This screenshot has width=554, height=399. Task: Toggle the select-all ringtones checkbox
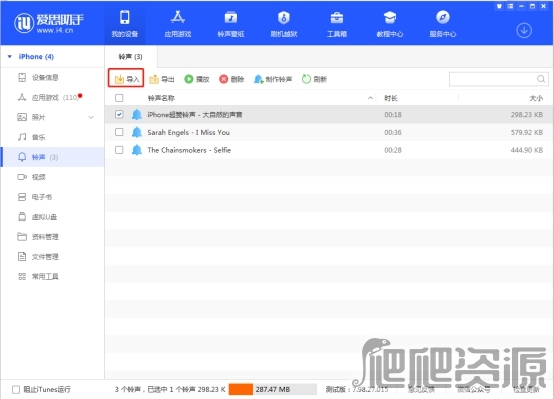click(119, 98)
